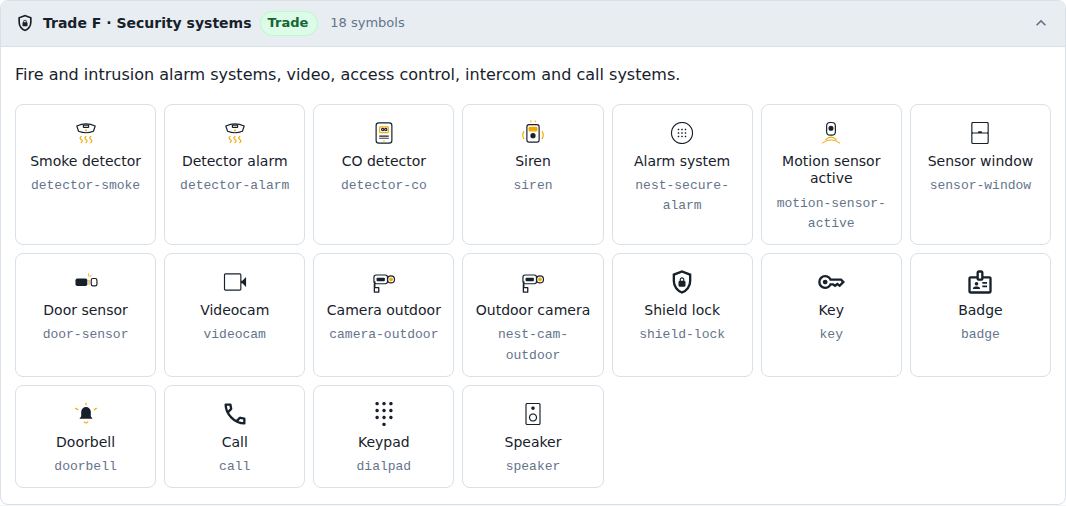Click the "shield-lock" identifier text
The height and width of the screenshot is (506, 1066).
coord(682,334)
